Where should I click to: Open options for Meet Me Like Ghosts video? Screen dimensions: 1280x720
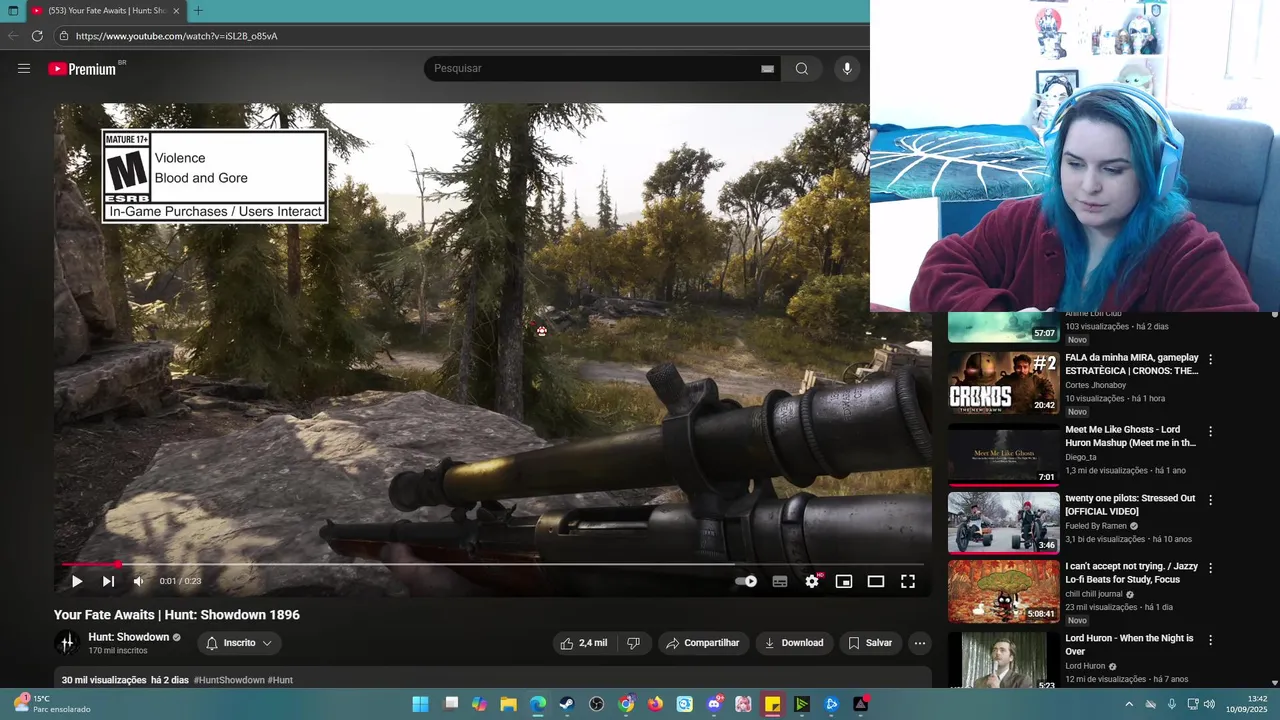(x=1210, y=431)
